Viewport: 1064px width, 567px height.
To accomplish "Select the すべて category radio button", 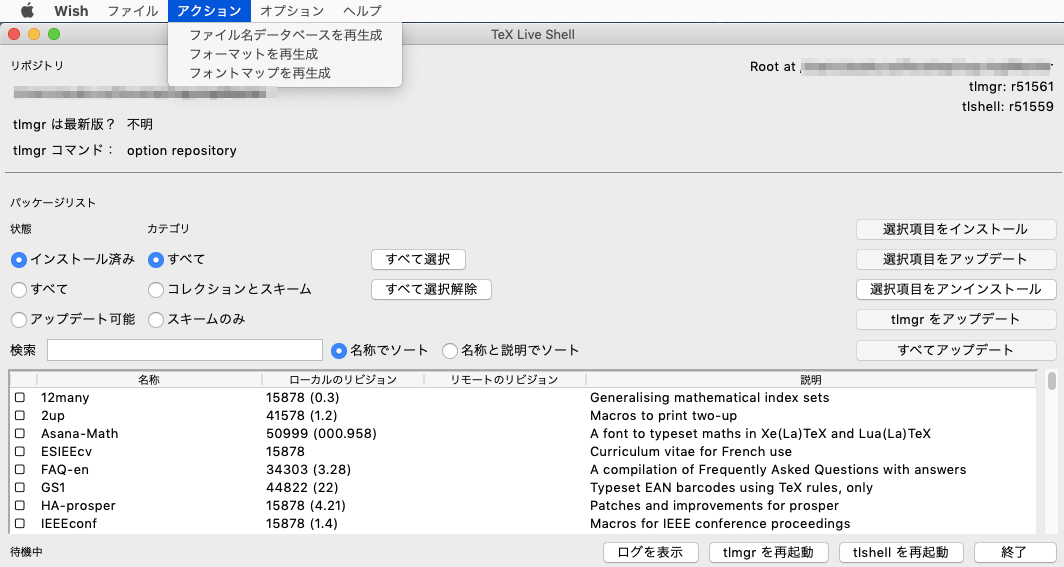I will pos(156,260).
